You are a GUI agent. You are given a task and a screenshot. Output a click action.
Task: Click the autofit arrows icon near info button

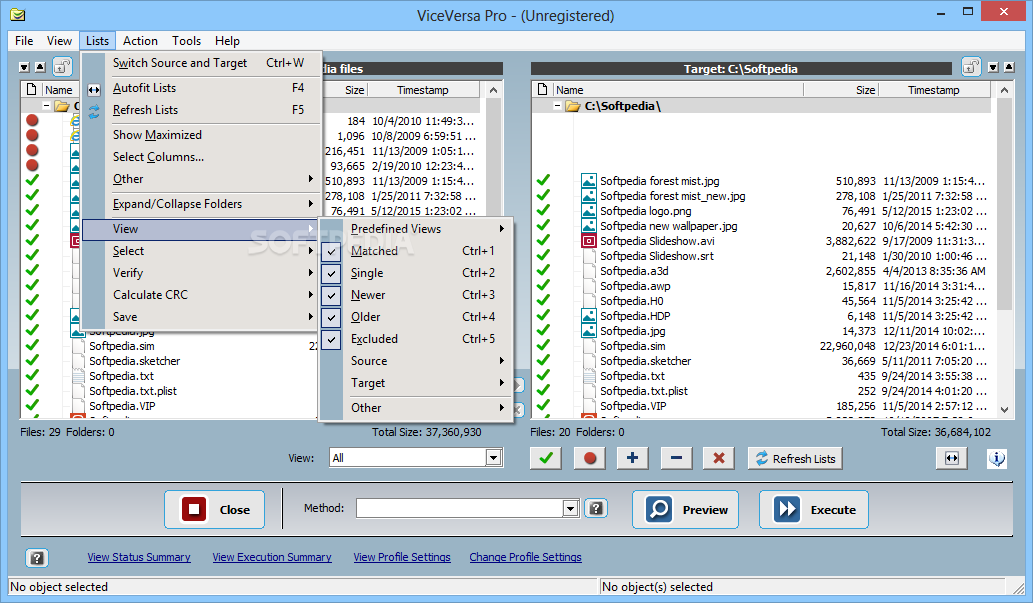click(x=951, y=458)
